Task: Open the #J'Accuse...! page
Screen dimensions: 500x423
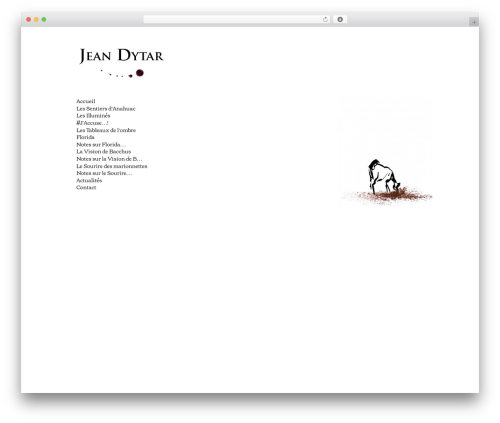Action: click(92, 123)
